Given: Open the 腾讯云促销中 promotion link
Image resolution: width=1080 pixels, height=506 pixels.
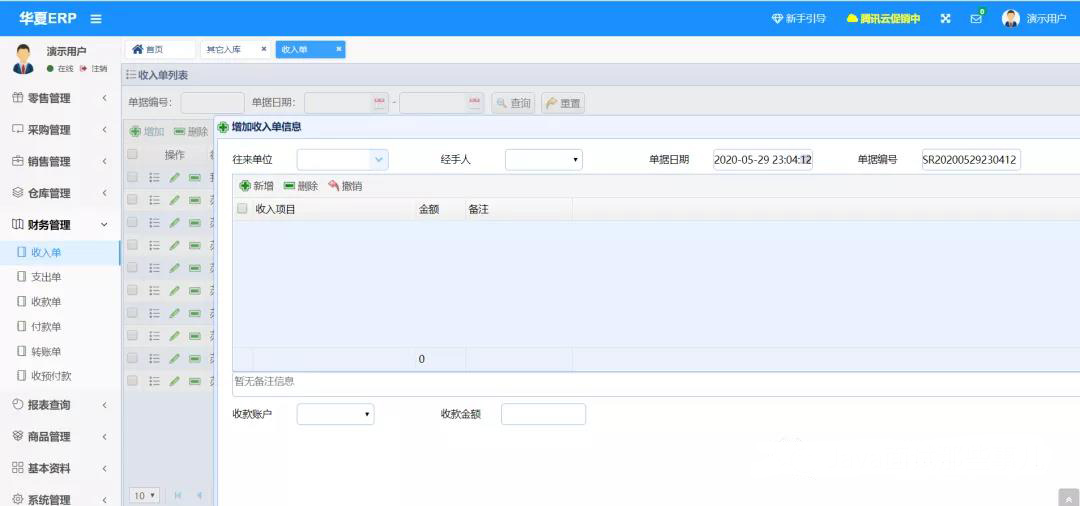Looking at the screenshot, I should (884, 19).
